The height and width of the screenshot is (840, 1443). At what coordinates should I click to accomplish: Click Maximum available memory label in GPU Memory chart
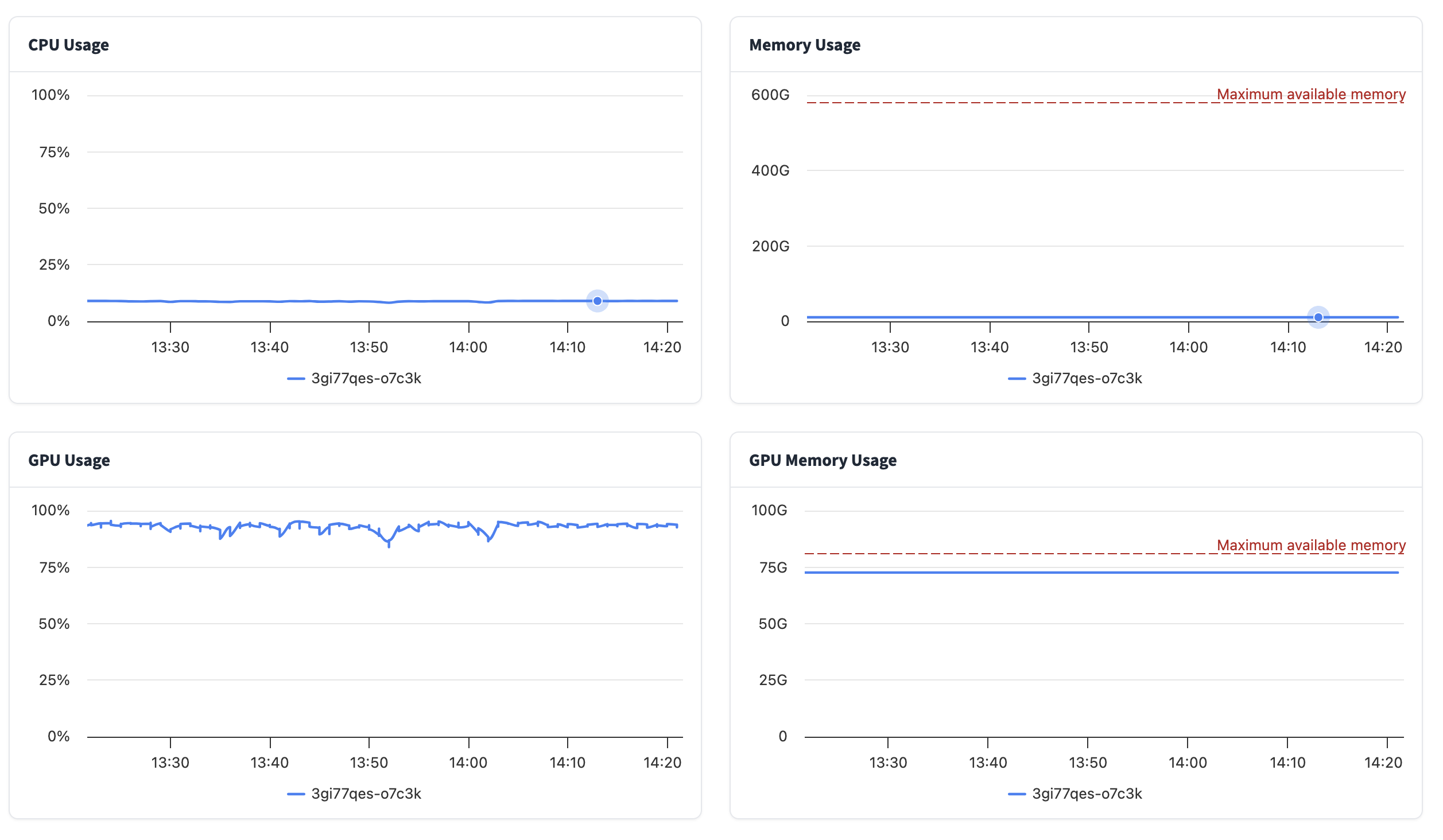tap(1310, 545)
